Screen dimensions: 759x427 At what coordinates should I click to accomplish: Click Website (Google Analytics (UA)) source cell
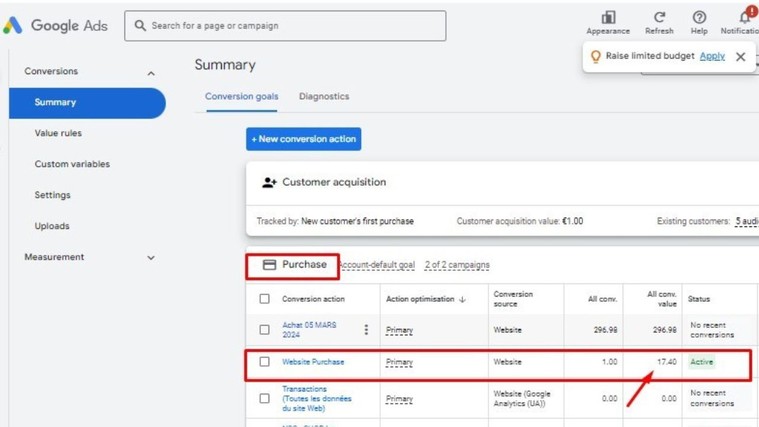(x=522, y=398)
